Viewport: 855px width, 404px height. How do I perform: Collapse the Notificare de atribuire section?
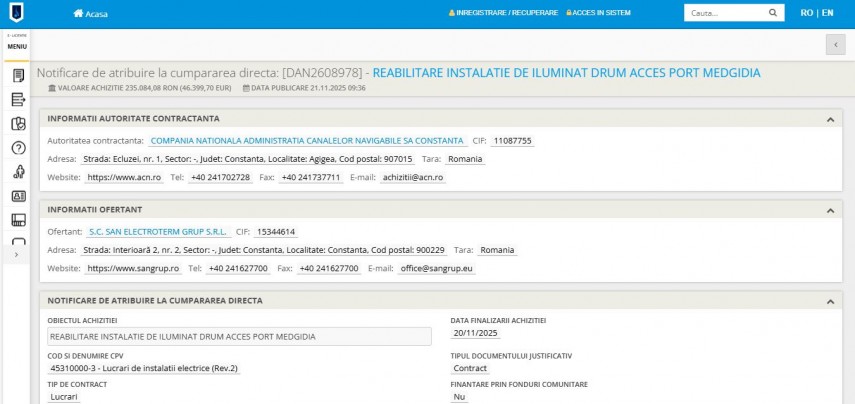tap(830, 300)
